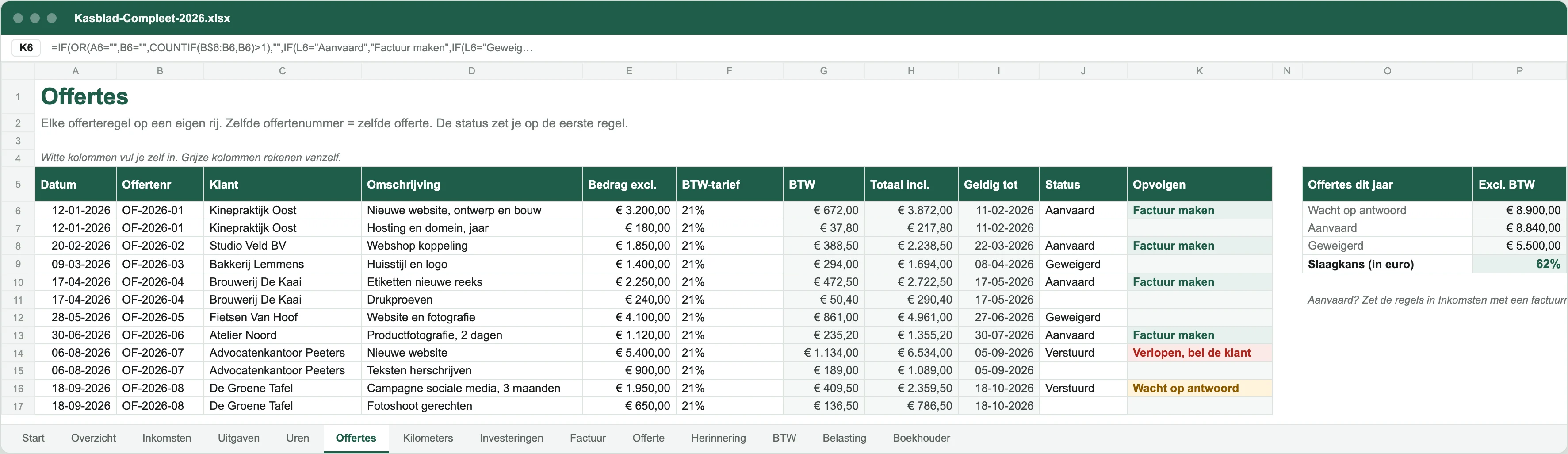Click the K6 cell name box
The width and height of the screenshot is (1568, 454).
point(26,47)
